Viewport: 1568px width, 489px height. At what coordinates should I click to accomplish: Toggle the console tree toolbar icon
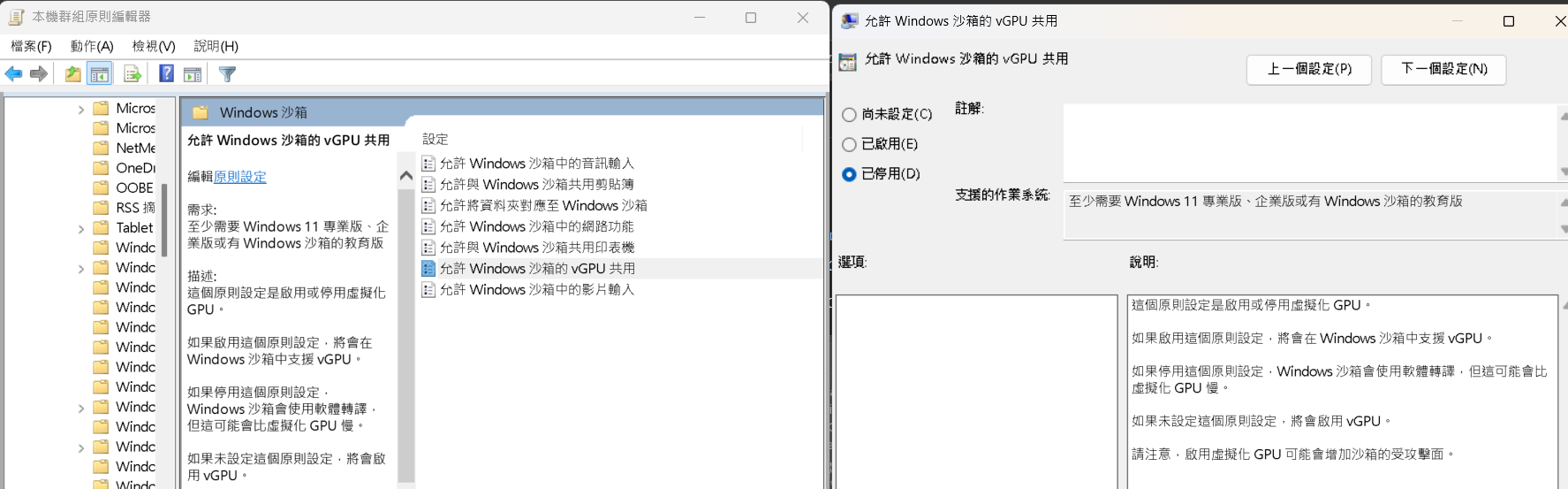100,74
